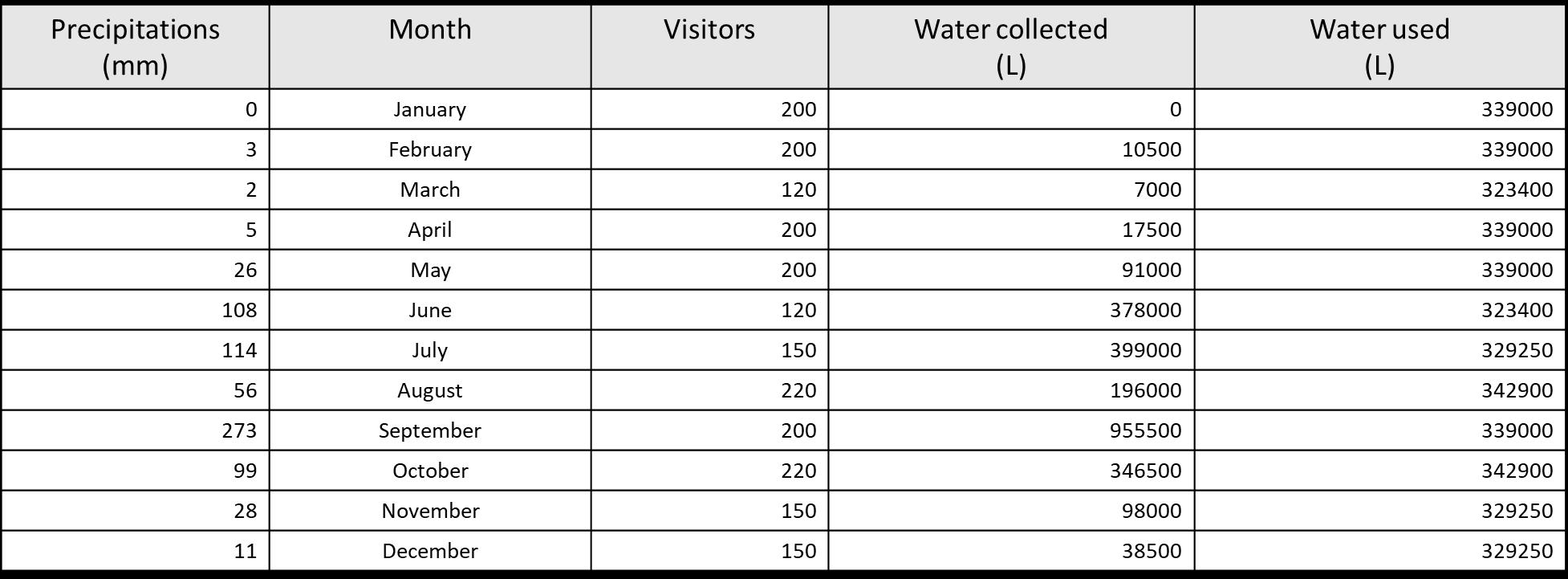Select the 98000 cell in November row

1011,511
